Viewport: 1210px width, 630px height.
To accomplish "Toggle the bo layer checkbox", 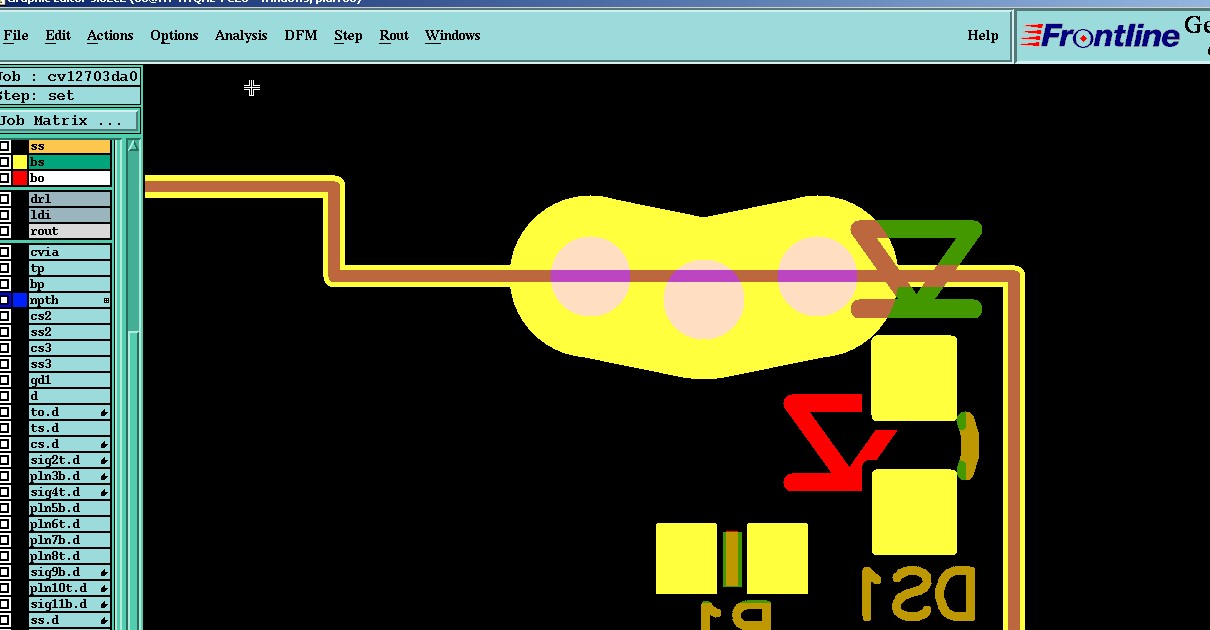I will [x=5, y=178].
